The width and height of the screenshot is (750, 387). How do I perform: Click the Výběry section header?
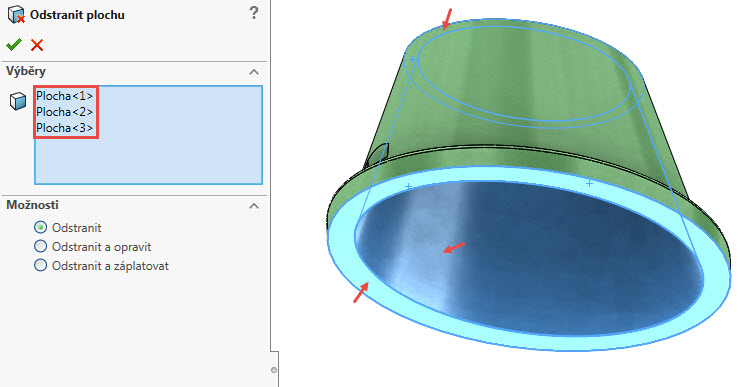coord(26,72)
